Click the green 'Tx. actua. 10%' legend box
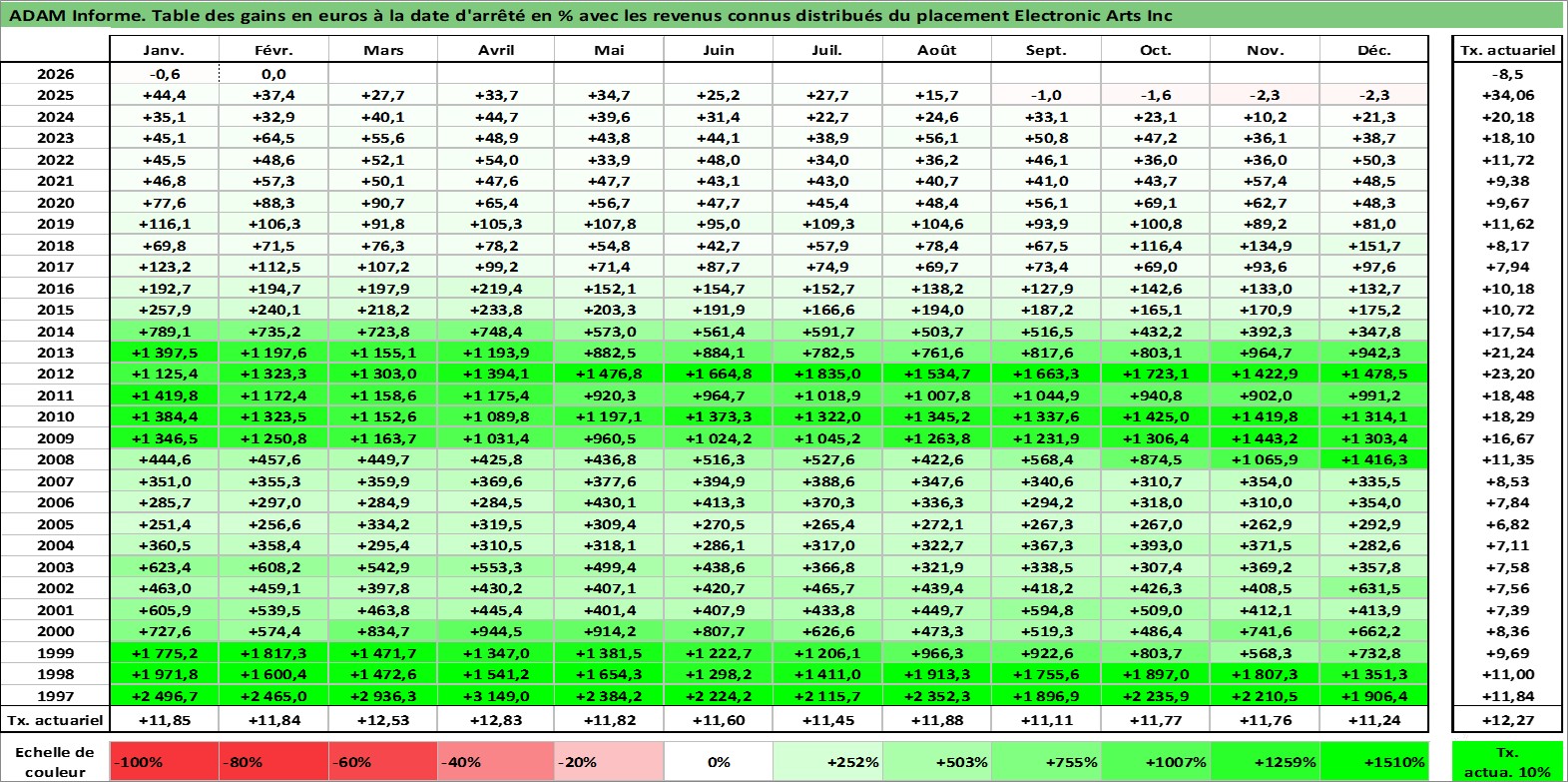 1507,762
